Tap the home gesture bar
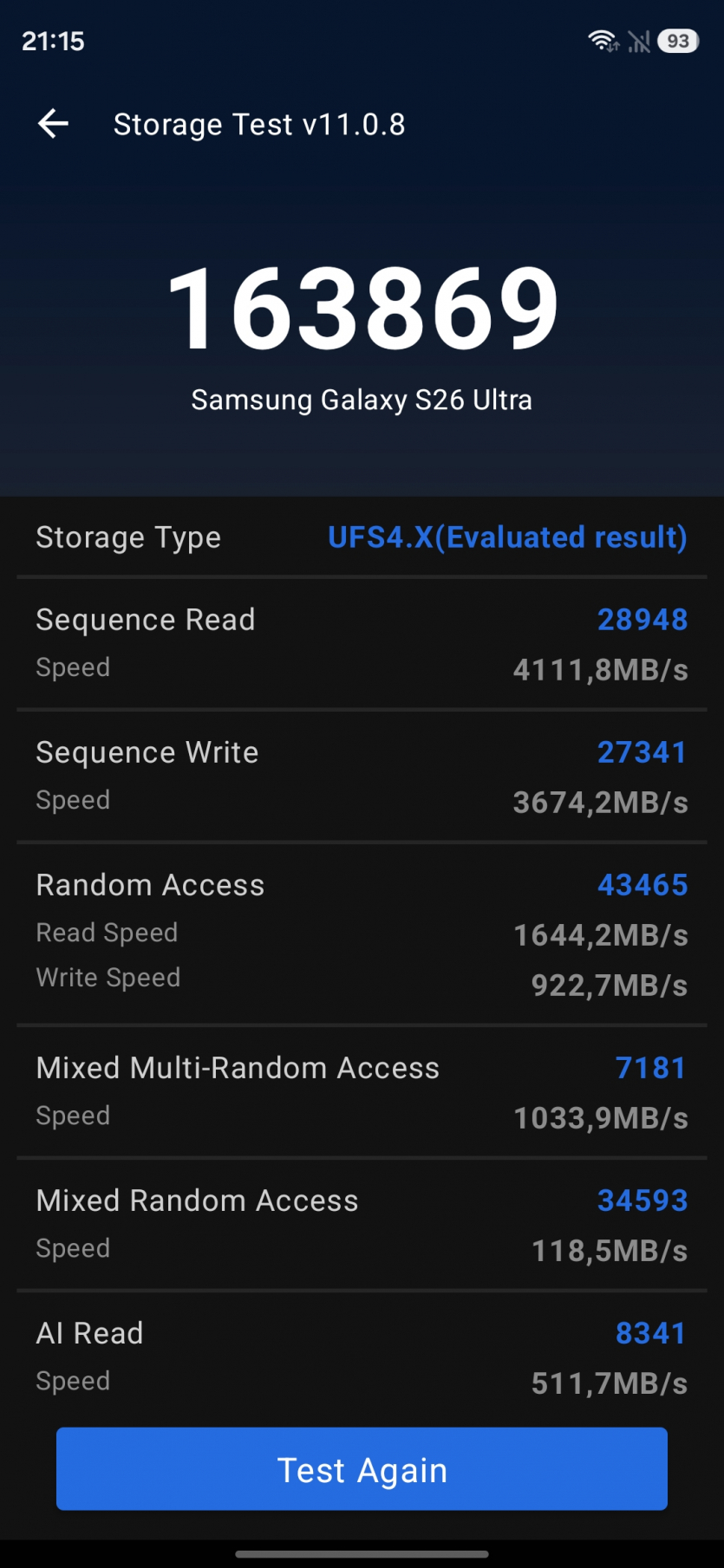Image resolution: width=724 pixels, height=1568 pixels. pos(362,1553)
